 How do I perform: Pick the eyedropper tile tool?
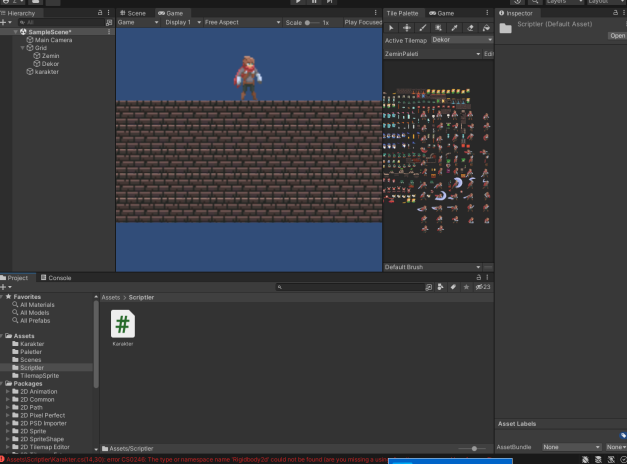coord(454,28)
